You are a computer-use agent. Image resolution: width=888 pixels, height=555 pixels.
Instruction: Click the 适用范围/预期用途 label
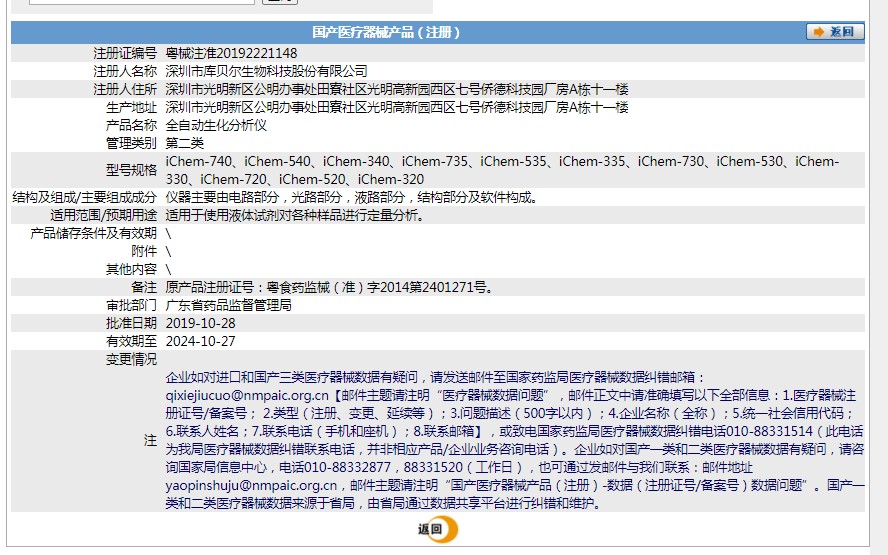[x=104, y=215]
